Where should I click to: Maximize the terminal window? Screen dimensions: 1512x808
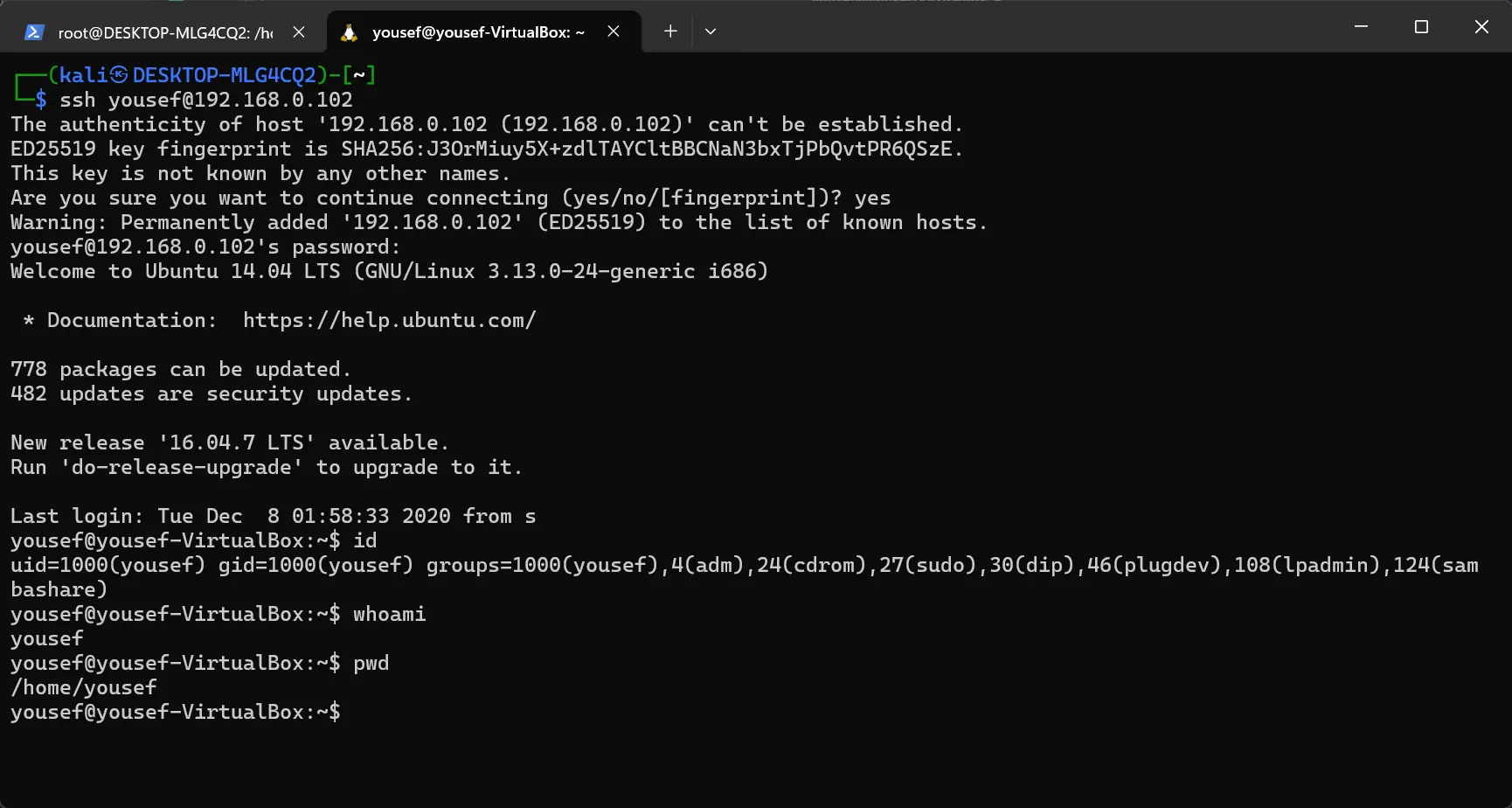coord(1421,27)
